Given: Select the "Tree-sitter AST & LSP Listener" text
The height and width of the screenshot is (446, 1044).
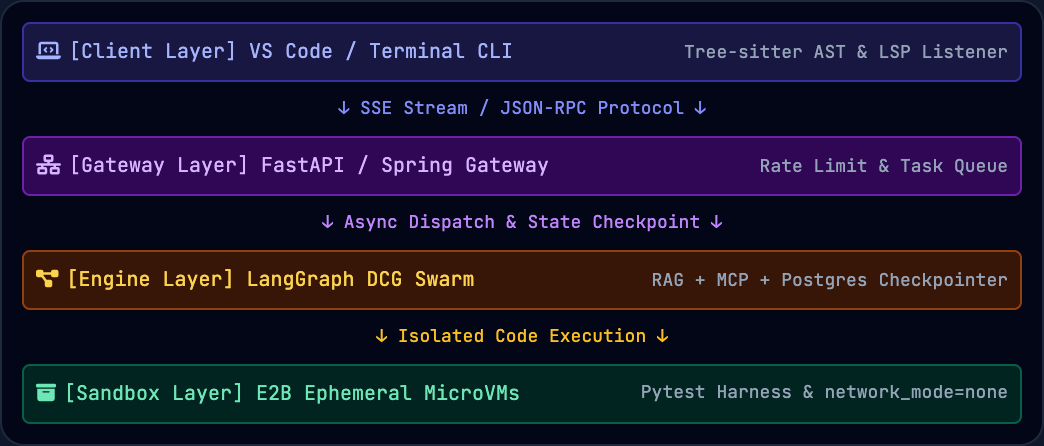Looking at the screenshot, I should [x=846, y=52].
